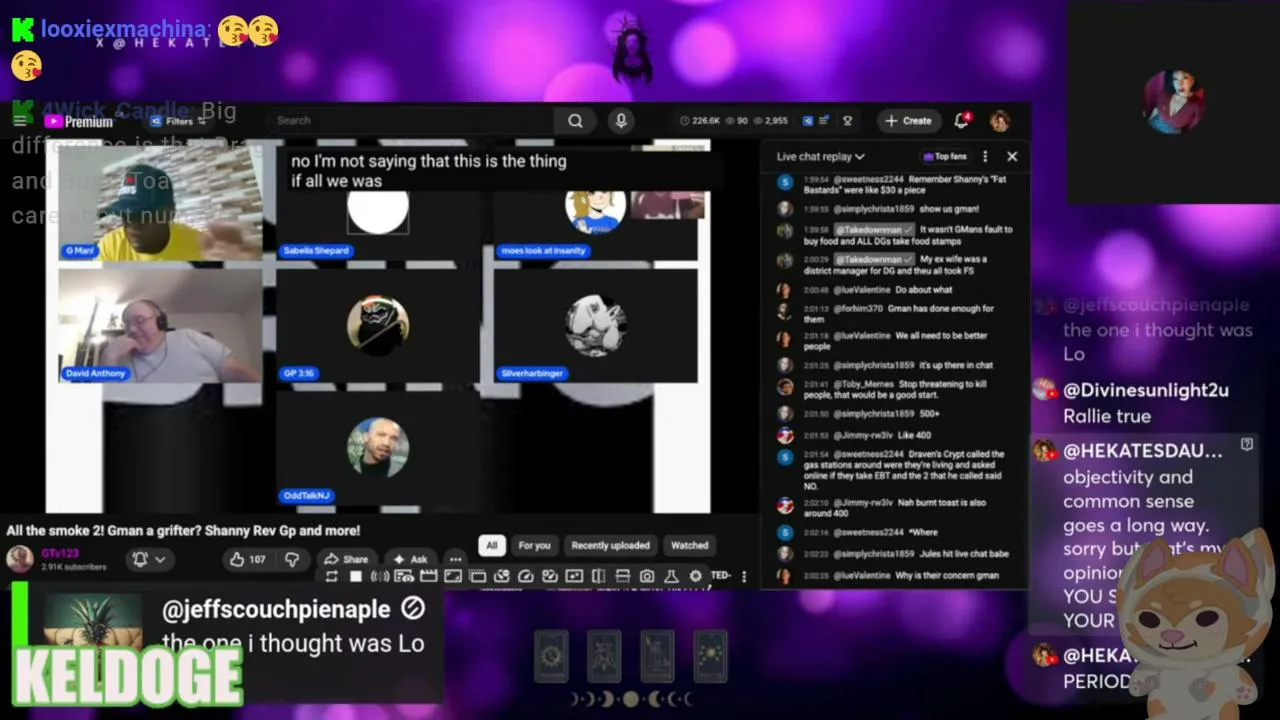The height and width of the screenshot is (720, 1280).
Task: Click the David Anthony participant tile
Action: point(160,325)
